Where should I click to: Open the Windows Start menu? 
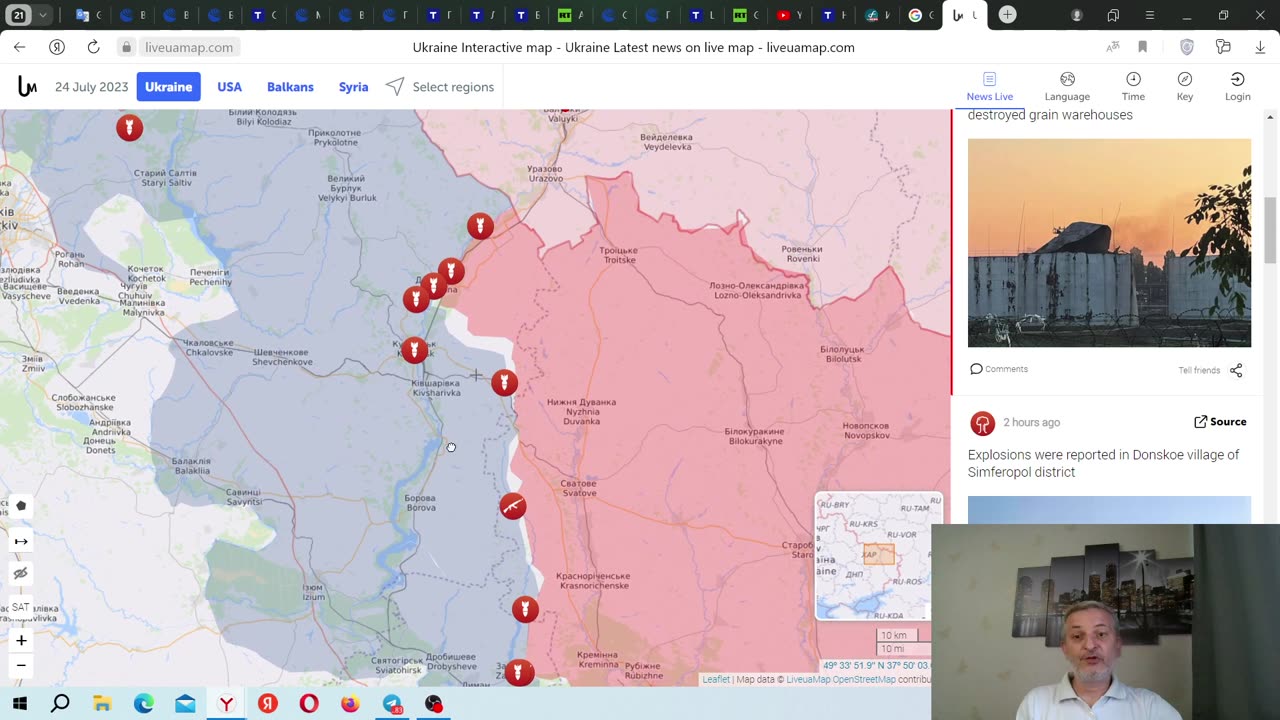[20, 704]
